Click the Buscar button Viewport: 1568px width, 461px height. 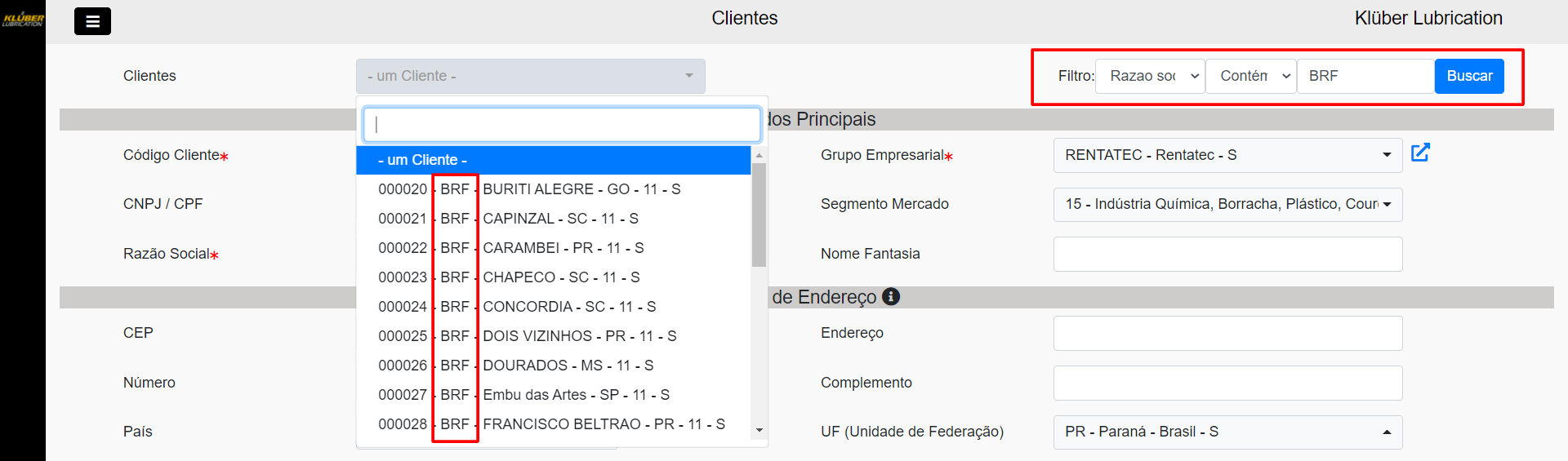tap(1469, 76)
